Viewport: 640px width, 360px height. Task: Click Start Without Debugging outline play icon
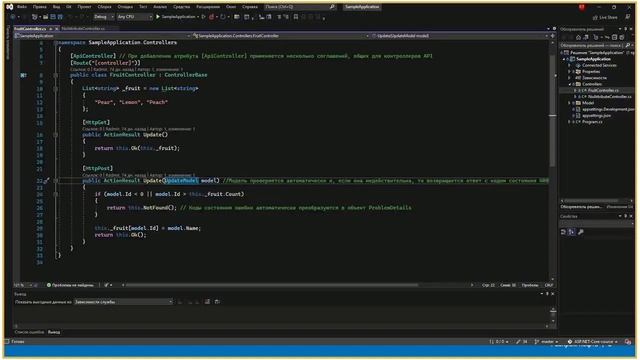pos(203,17)
